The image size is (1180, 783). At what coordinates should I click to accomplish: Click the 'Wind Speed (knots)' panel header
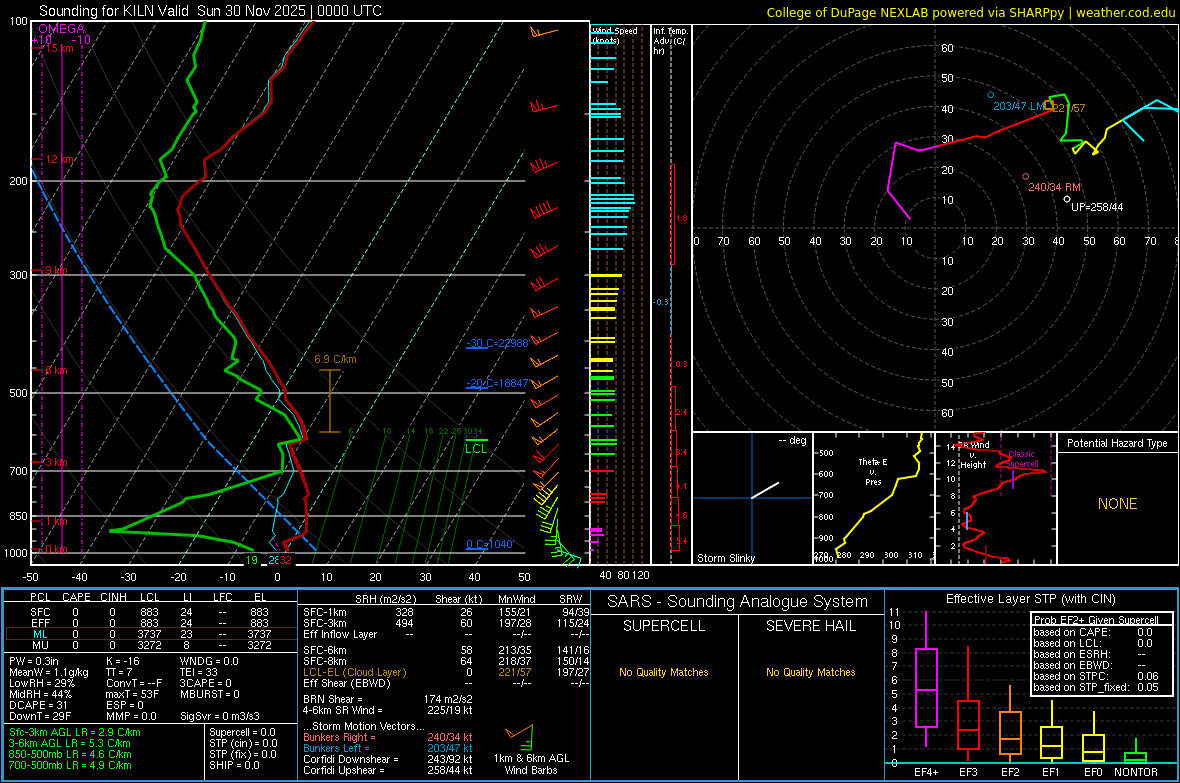[x=614, y=35]
